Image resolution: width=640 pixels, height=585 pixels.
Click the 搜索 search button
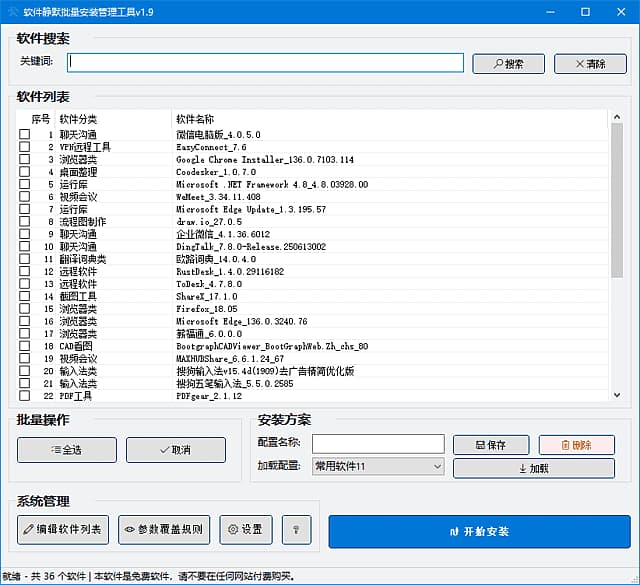tap(507, 63)
